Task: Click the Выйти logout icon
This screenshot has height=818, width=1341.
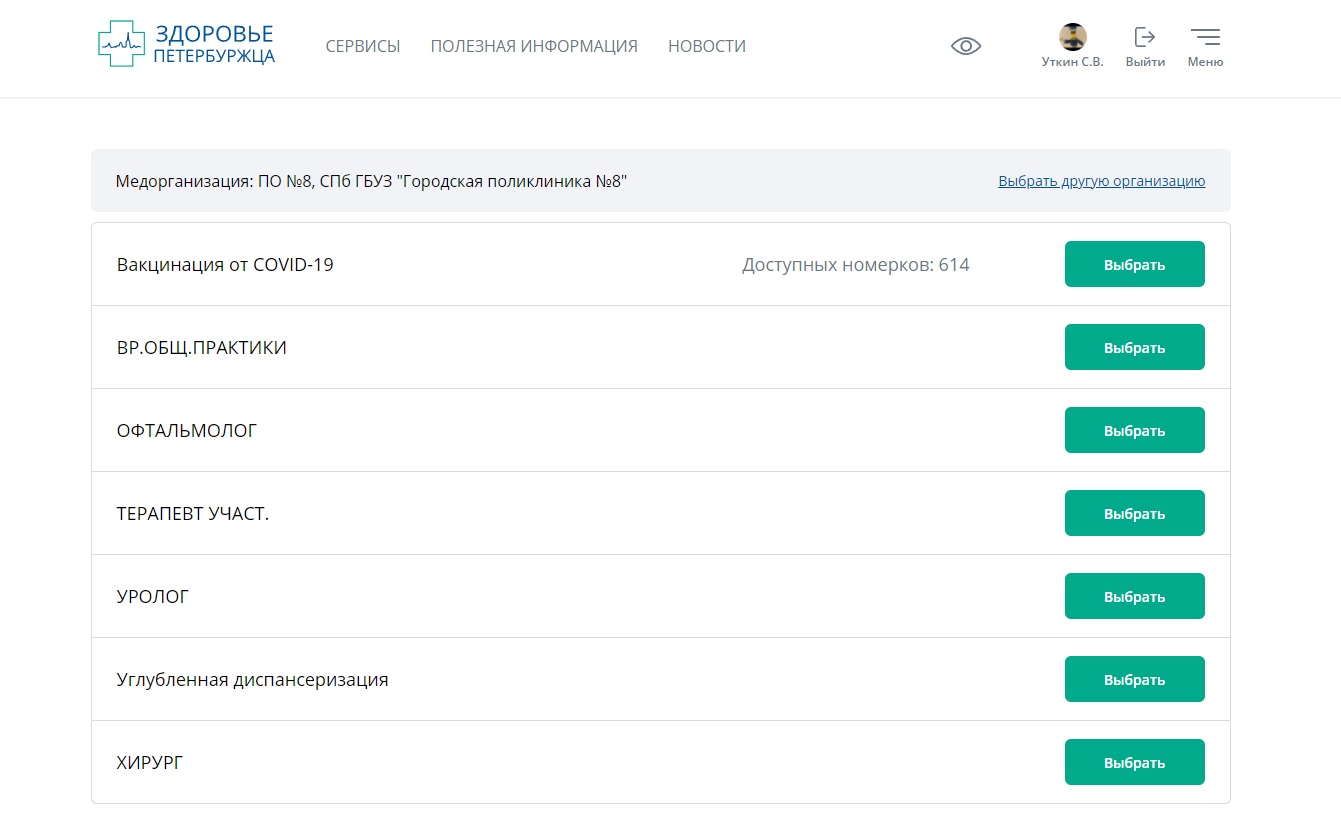Action: (1144, 38)
